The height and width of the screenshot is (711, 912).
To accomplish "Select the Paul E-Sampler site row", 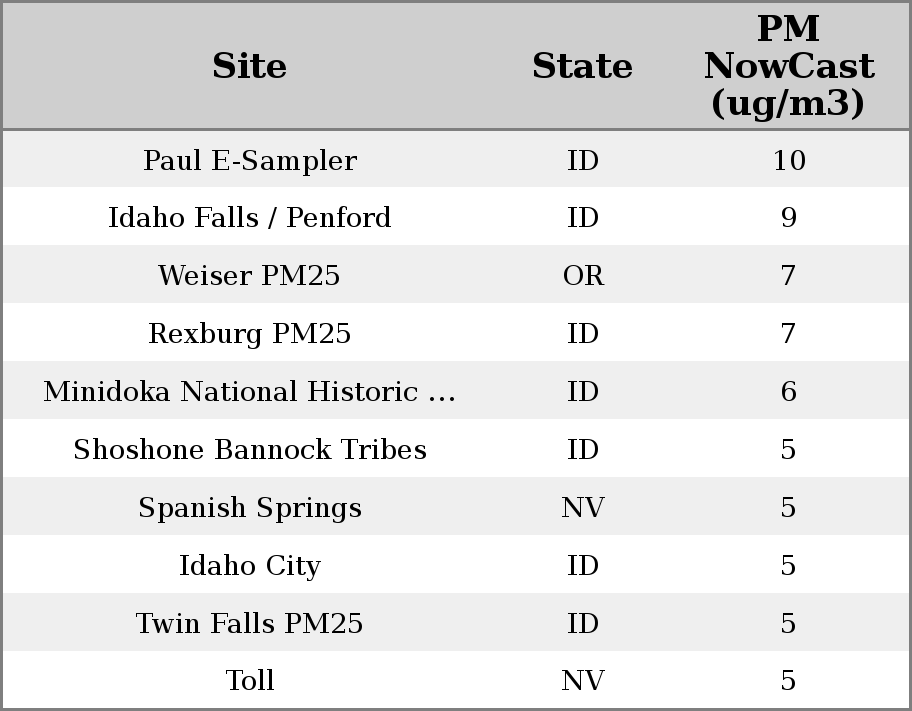I will [249, 161].
